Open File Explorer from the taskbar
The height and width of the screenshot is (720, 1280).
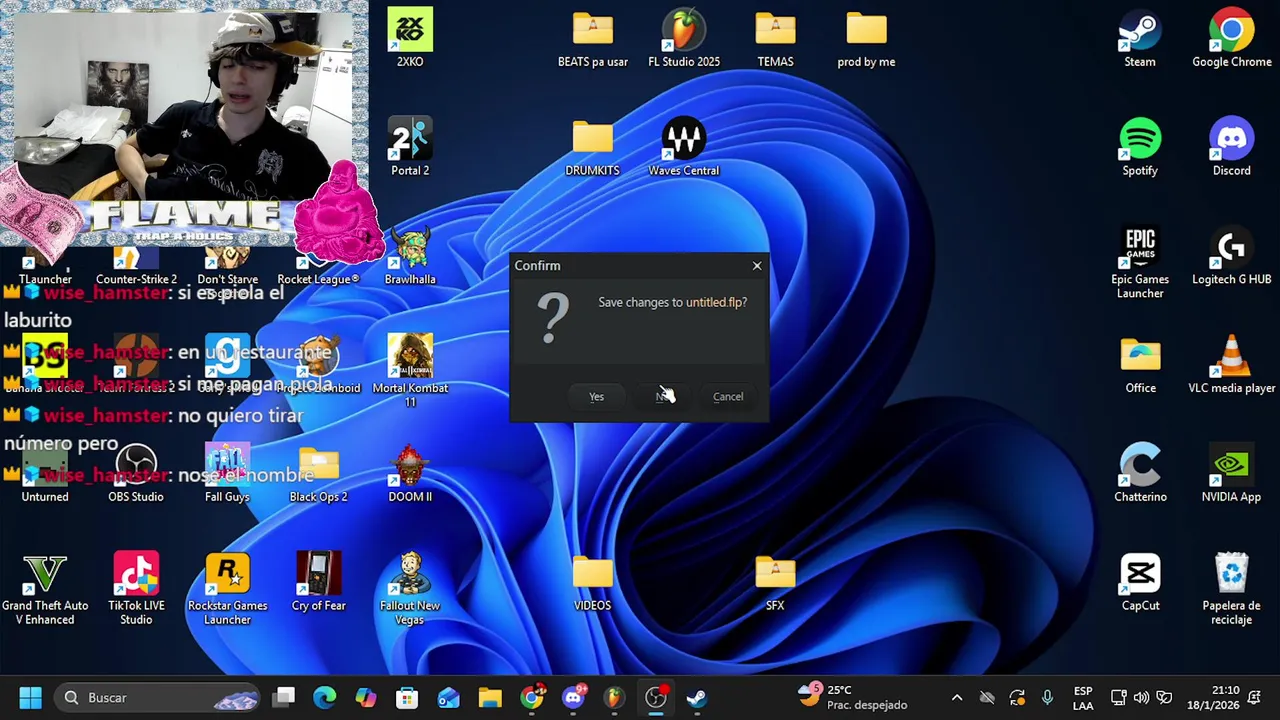coord(490,698)
